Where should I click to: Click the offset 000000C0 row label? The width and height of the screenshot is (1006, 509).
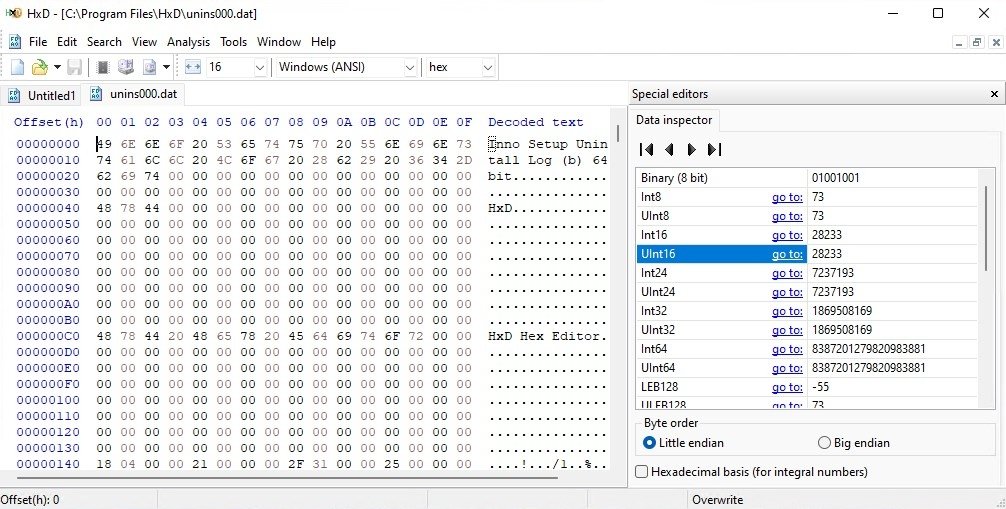pyautogui.click(x=48, y=336)
